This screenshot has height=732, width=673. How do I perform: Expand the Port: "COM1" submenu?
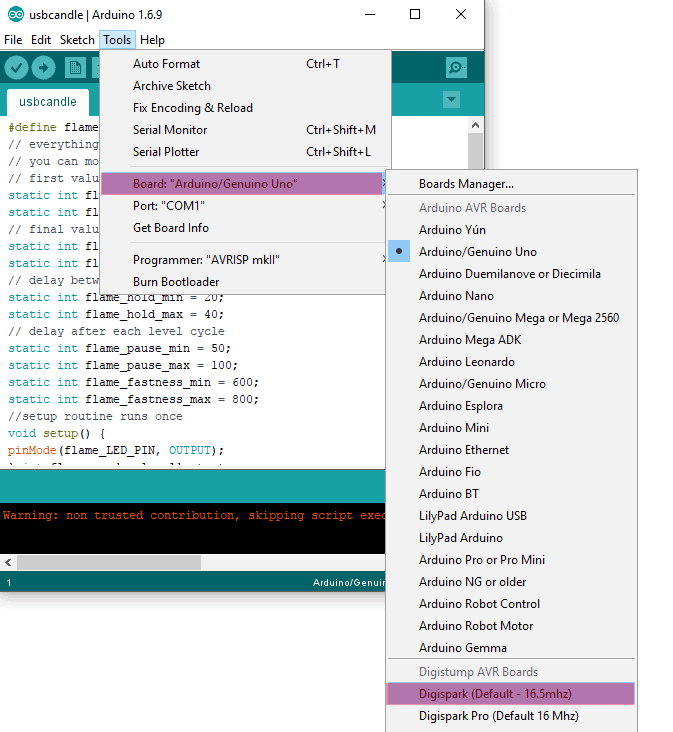[x=243, y=205]
